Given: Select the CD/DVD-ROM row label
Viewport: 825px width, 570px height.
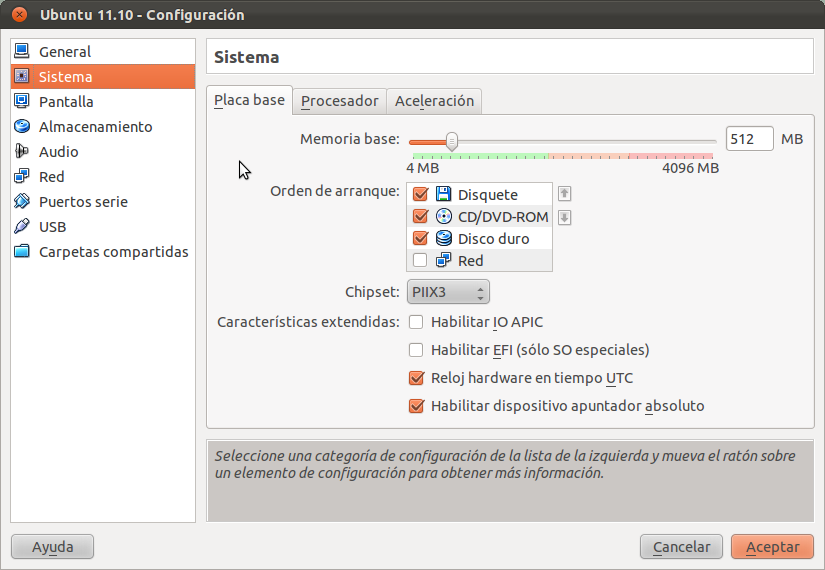Looking at the screenshot, I should pos(503,217).
